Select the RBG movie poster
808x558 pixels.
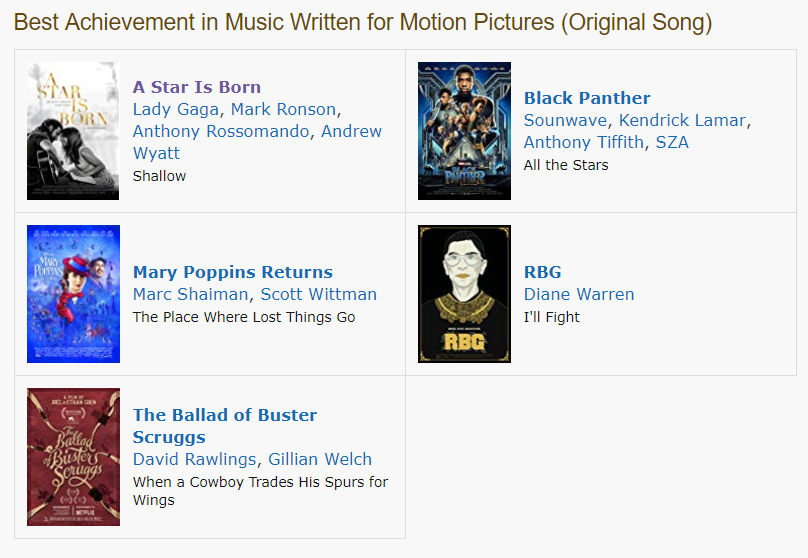point(464,294)
